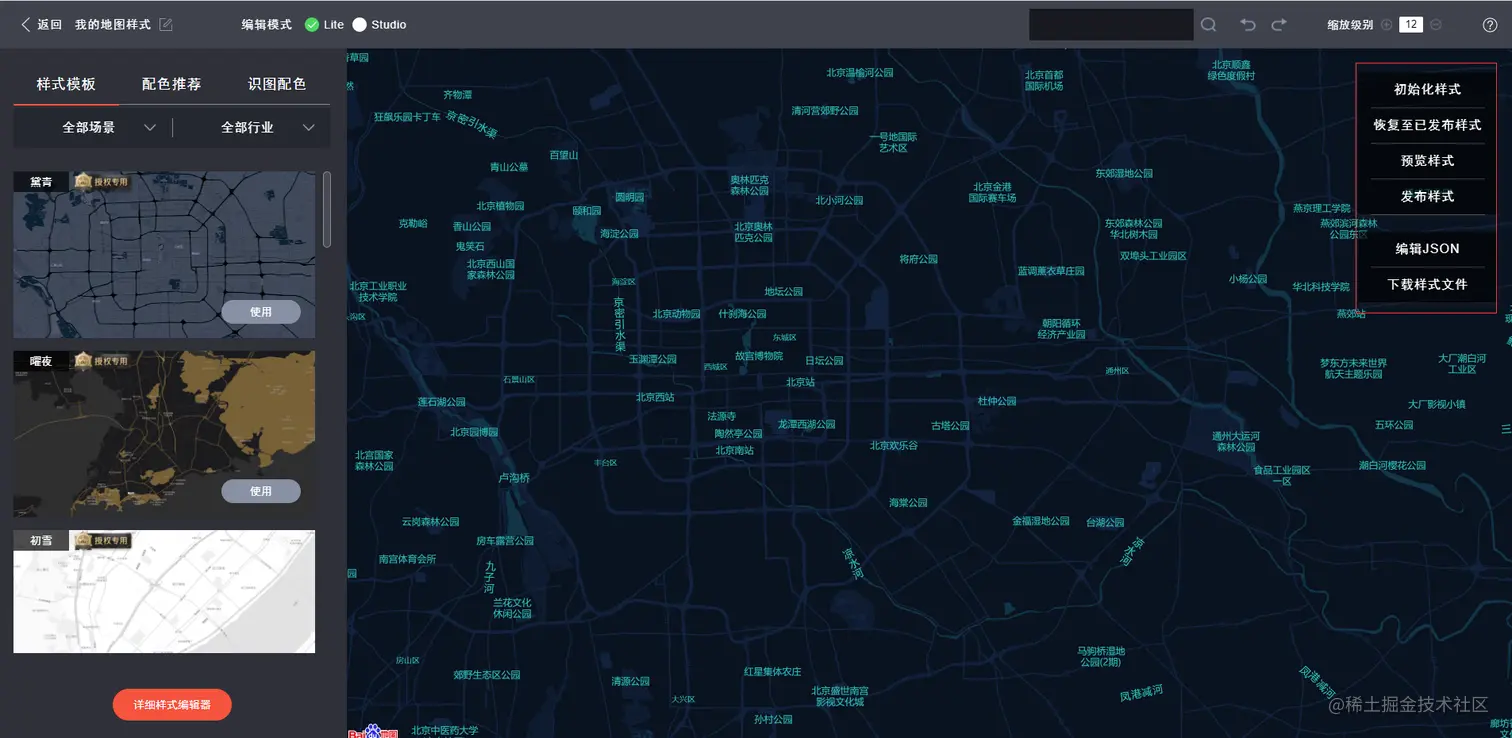The width and height of the screenshot is (1512, 738).
Task: Choose 恢复至已发布样式 from the menu
Action: tap(1427, 125)
